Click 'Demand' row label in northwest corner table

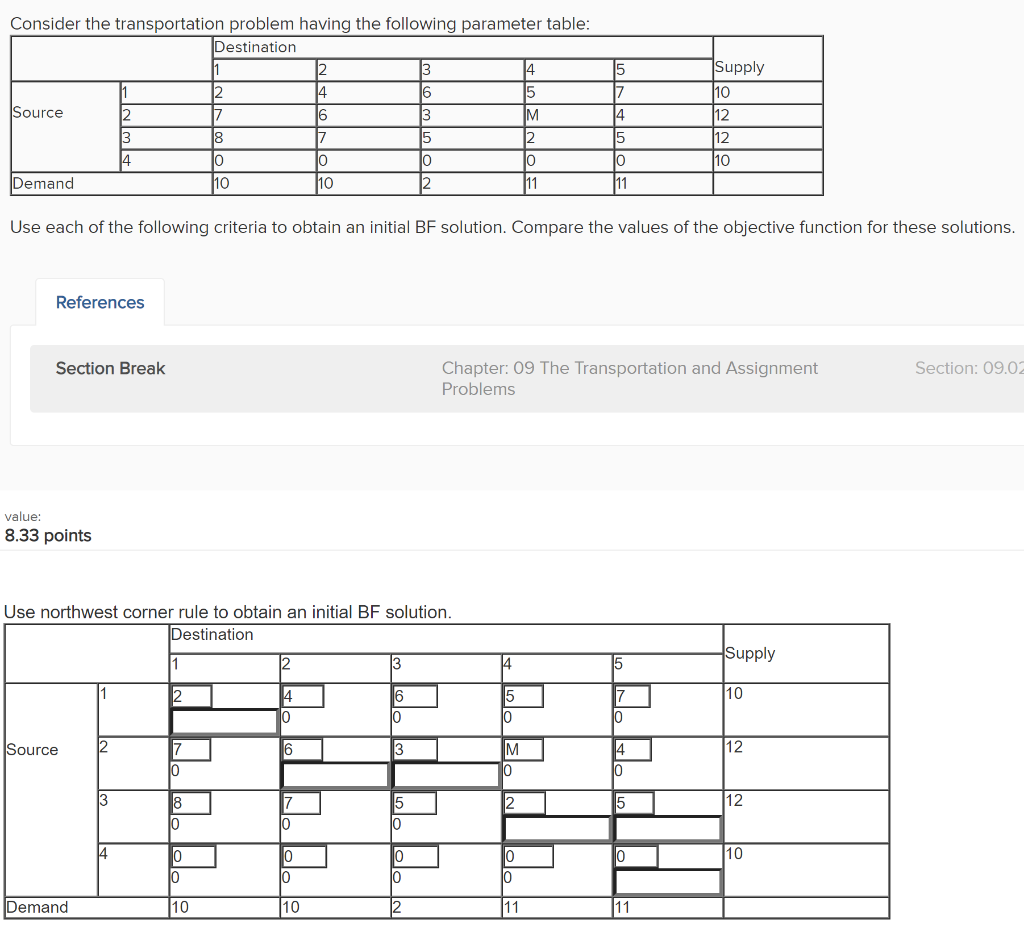click(x=37, y=907)
